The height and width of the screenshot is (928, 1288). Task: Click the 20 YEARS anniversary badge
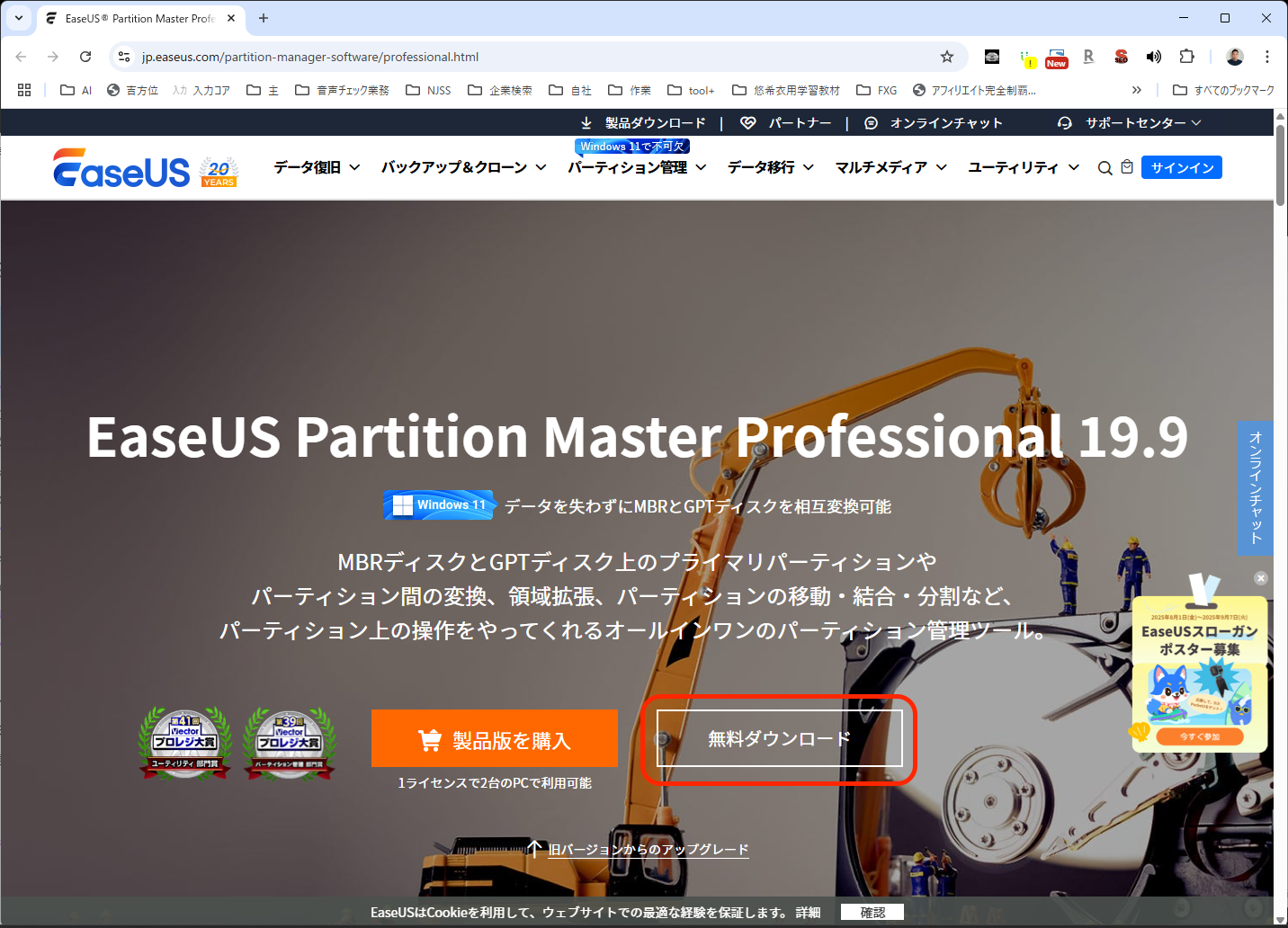(219, 171)
